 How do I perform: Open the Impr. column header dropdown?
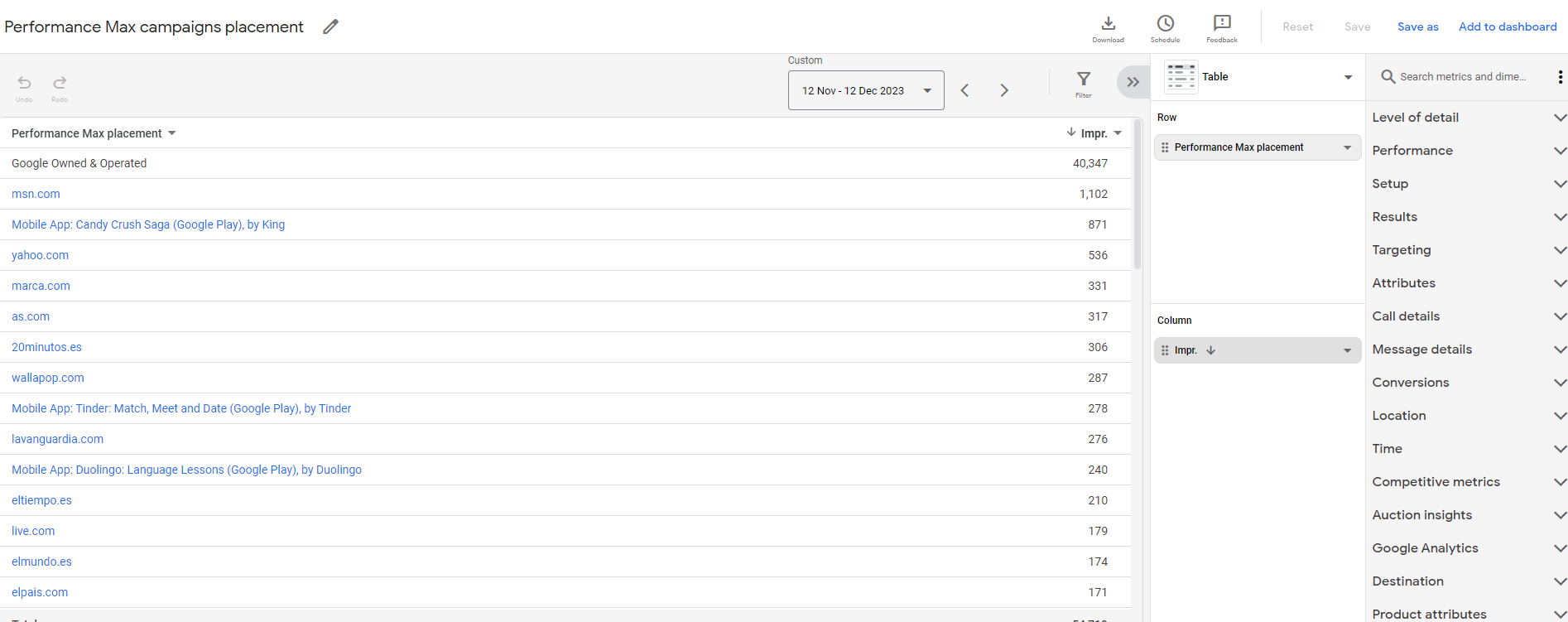click(1118, 133)
